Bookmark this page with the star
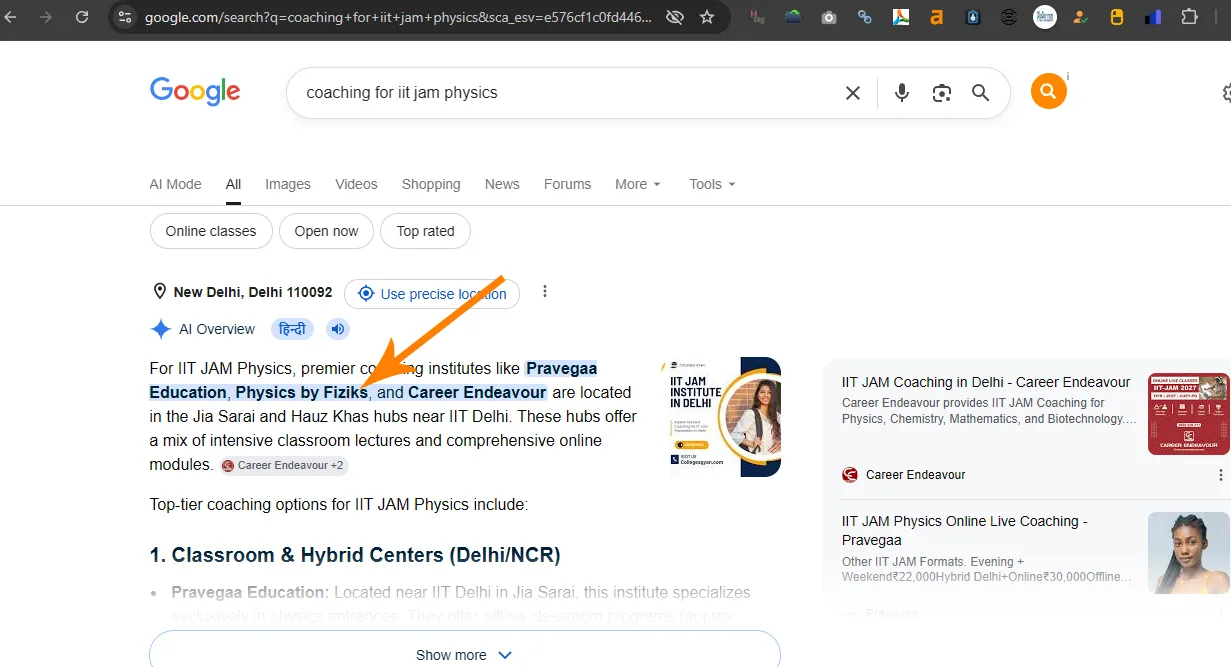The width and height of the screenshot is (1231, 667). tap(707, 17)
